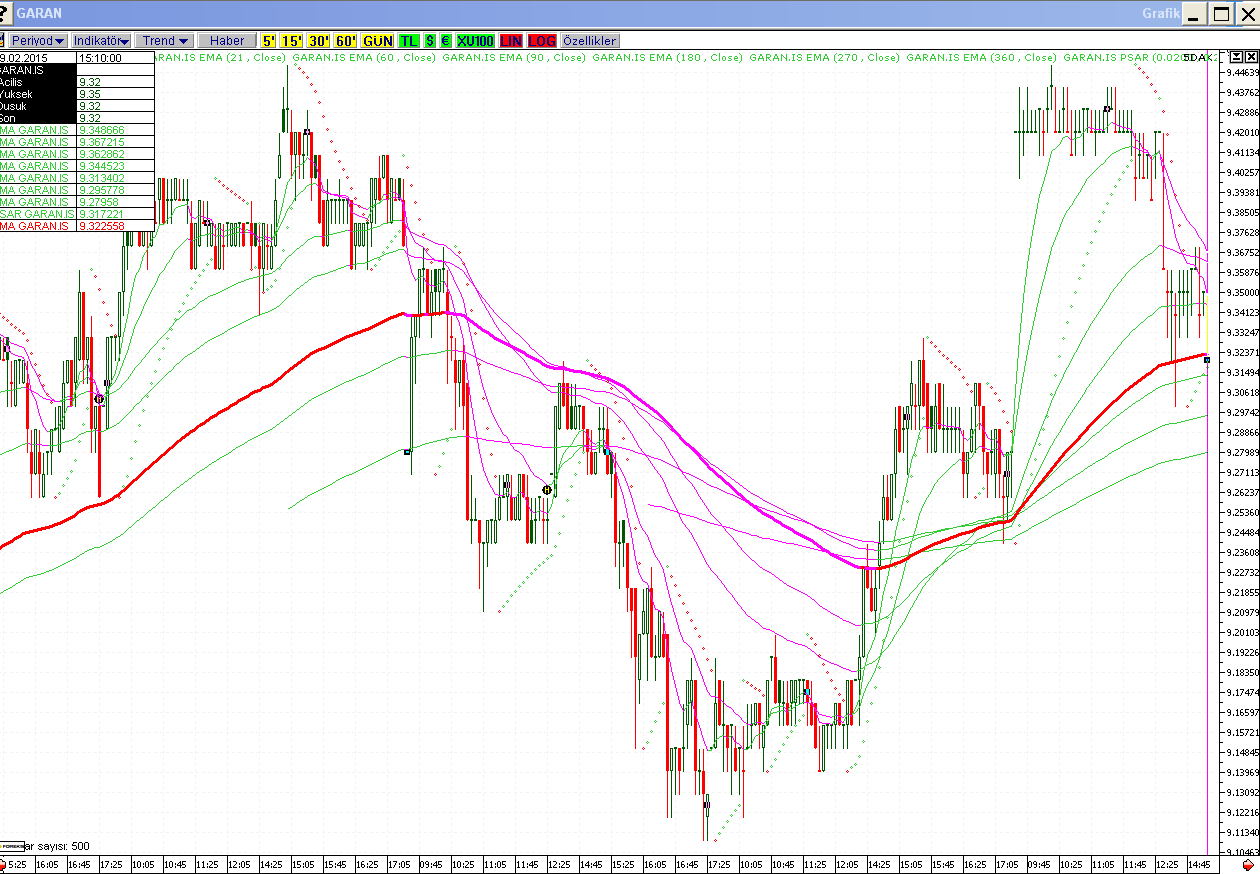Compare against the XU100 index
Viewport: 1260px width, 874px height.
click(x=475, y=41)
